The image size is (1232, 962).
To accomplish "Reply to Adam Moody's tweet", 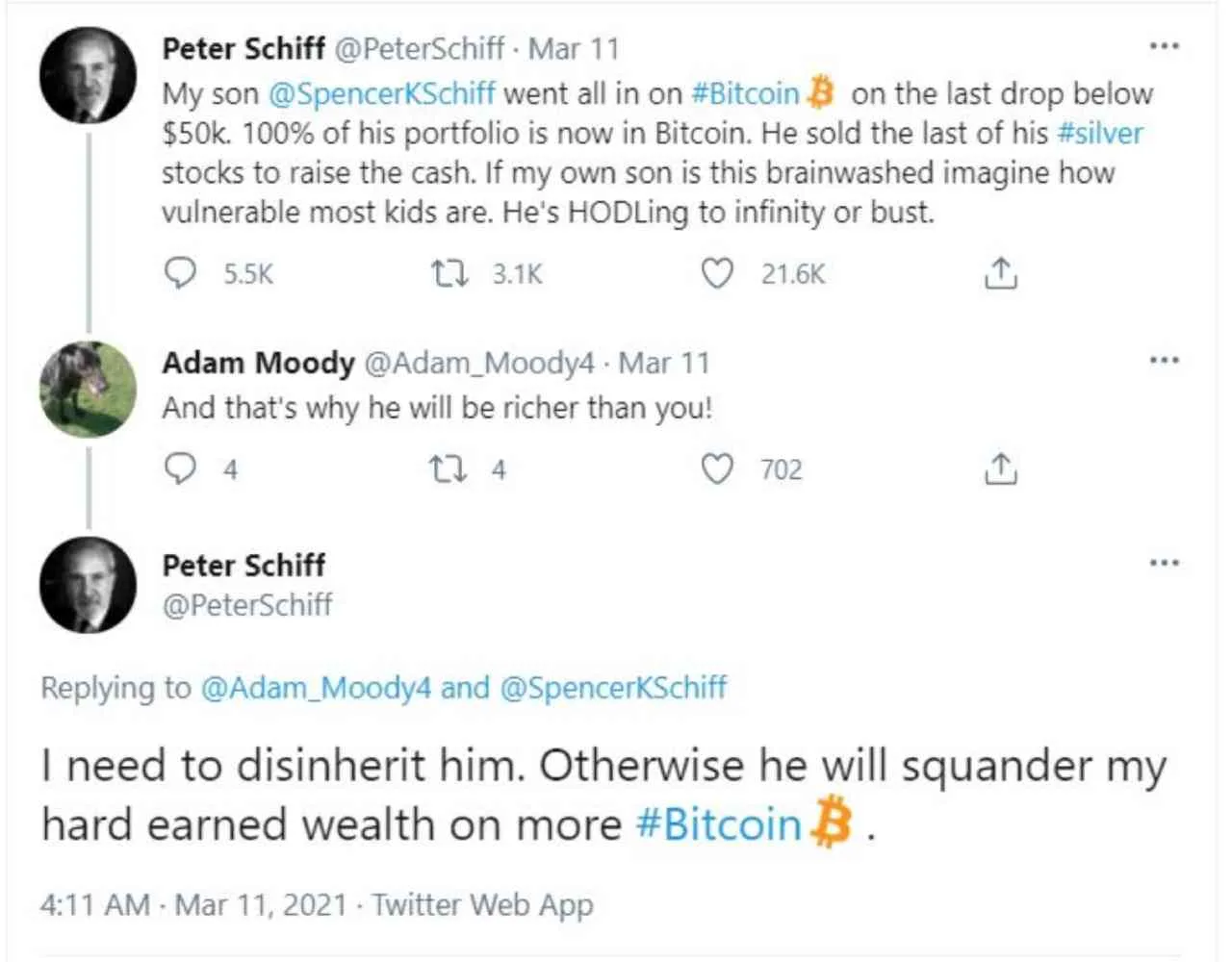I will [x=181, y=469].
